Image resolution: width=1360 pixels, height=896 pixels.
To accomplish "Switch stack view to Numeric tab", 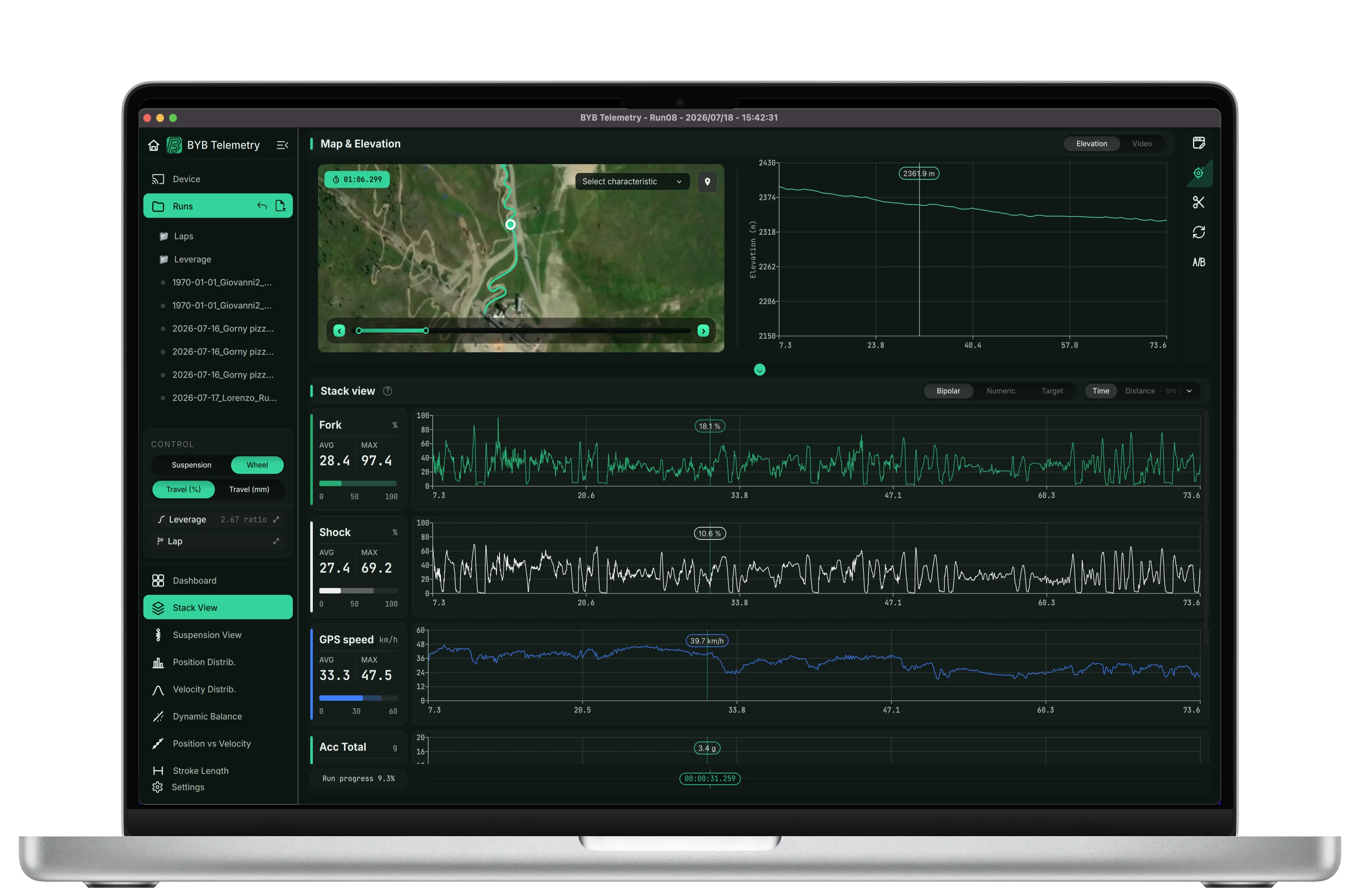I will click(x=1001, y=391).
